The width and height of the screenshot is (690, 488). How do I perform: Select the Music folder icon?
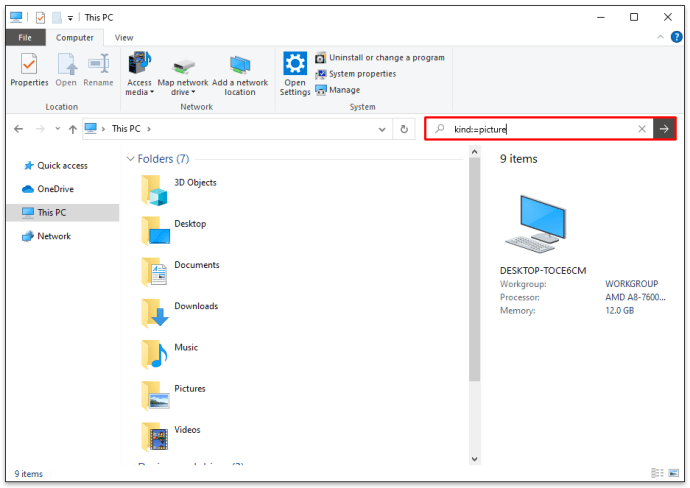click(154, 355)
